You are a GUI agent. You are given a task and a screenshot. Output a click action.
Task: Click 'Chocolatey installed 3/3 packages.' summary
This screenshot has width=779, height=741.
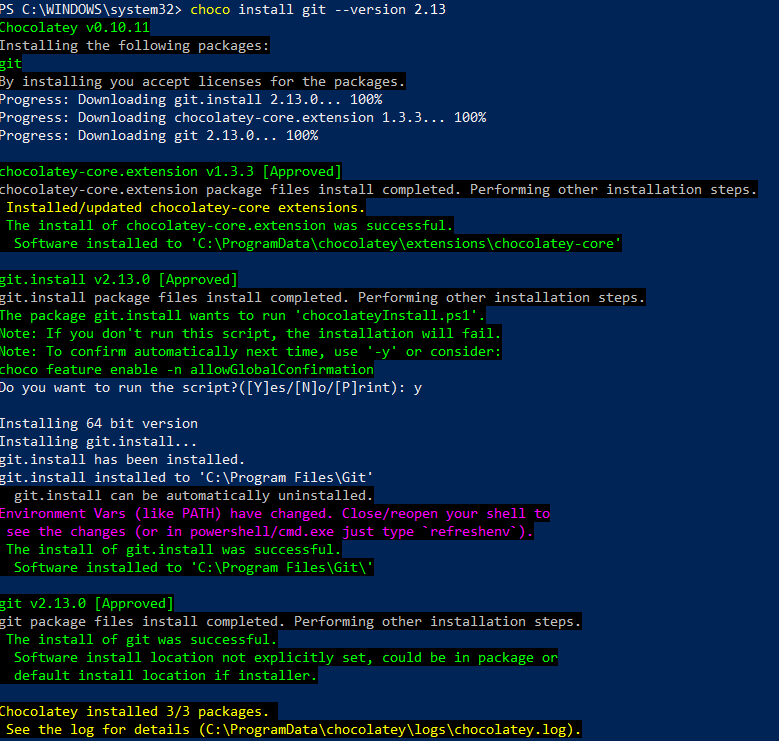[x=135, y=711]
